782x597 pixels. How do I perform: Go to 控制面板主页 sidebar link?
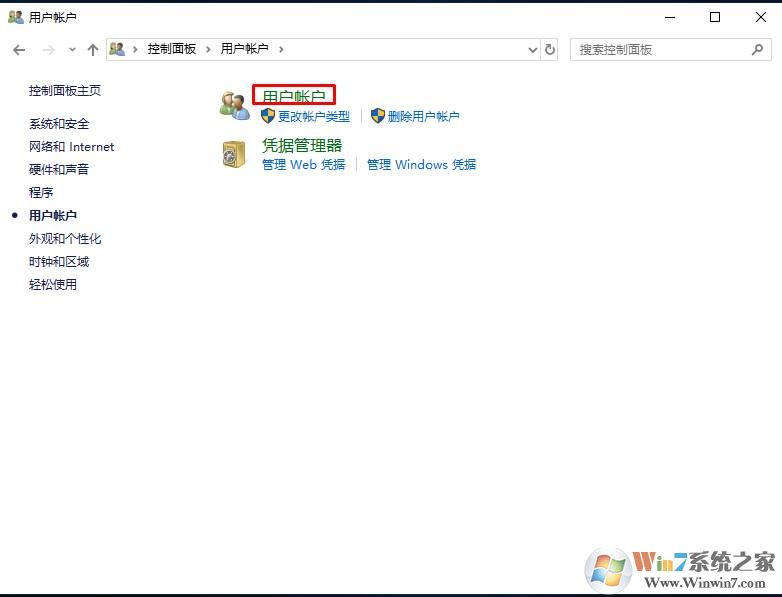click(65, 90)
